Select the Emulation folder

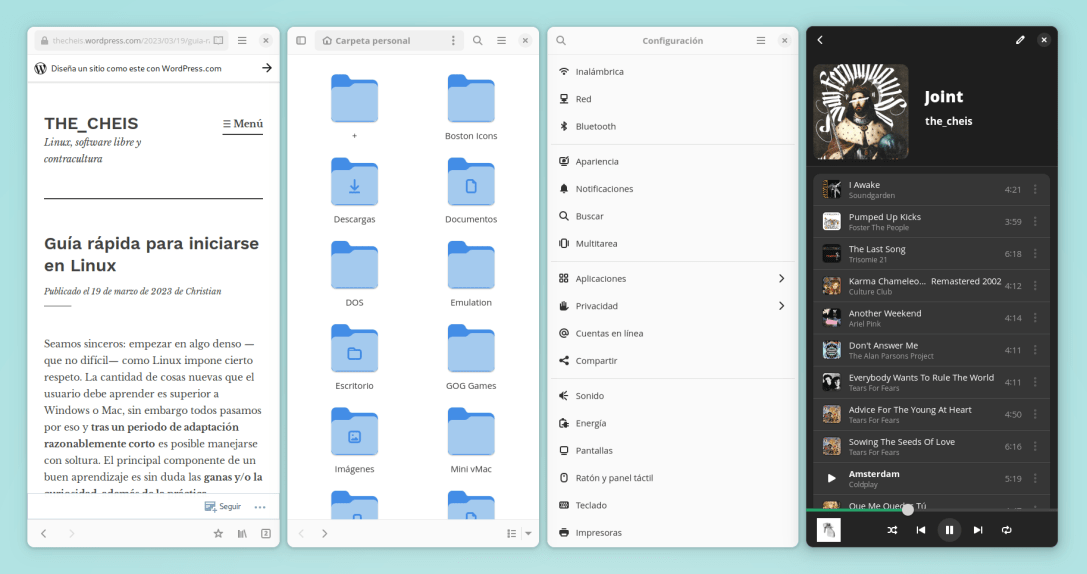471,273
